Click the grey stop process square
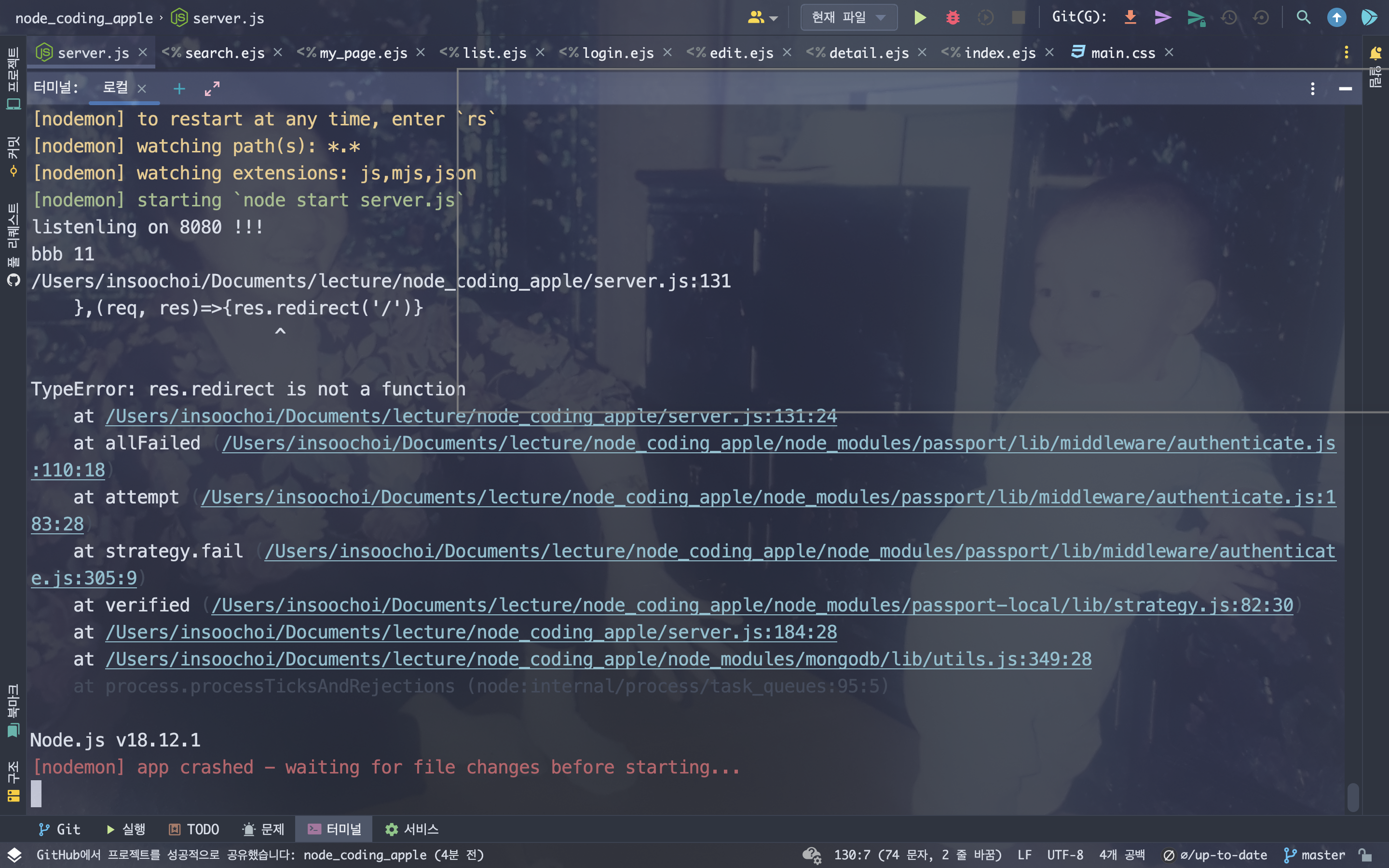This screenshot has height=868, width=1389. (1018, 18)
